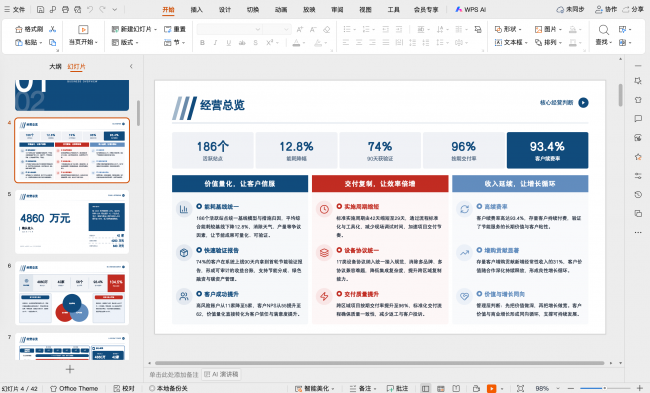Toggle align left paragraph
Screen dimensions: 650x393
(x=346, y=42)
